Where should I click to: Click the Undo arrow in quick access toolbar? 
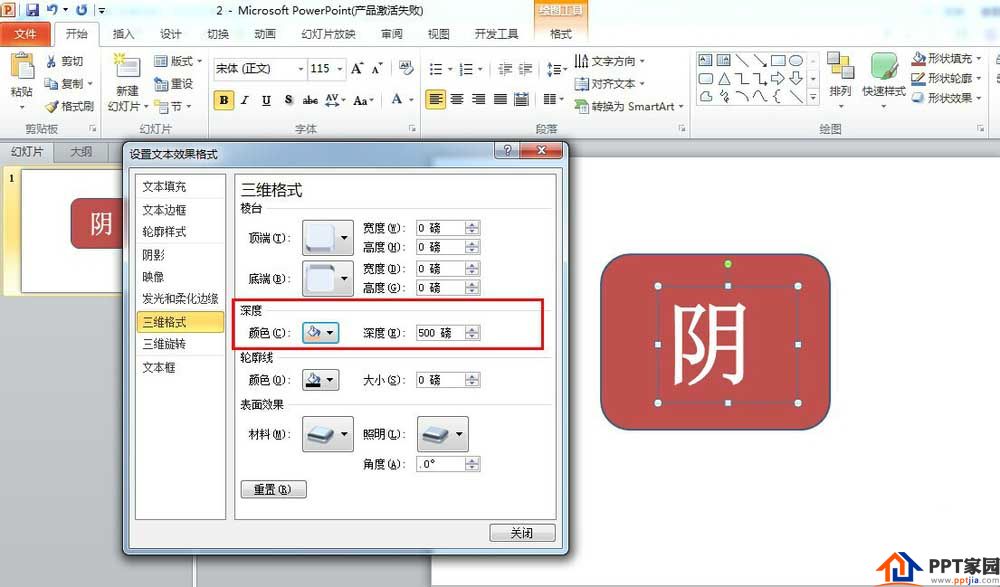(52, 10)
